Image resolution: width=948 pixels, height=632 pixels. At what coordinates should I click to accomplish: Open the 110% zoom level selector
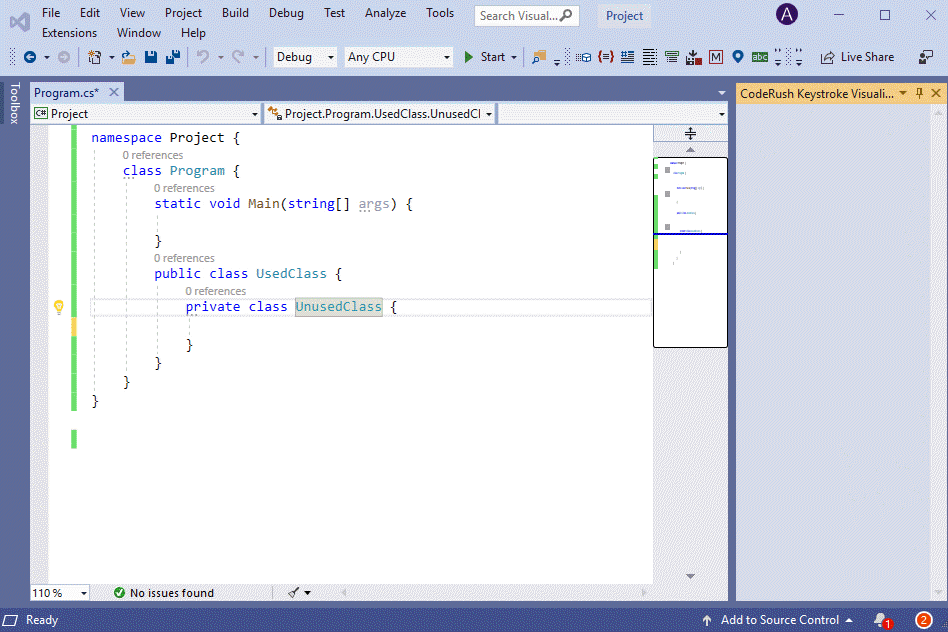pos(58,592)
